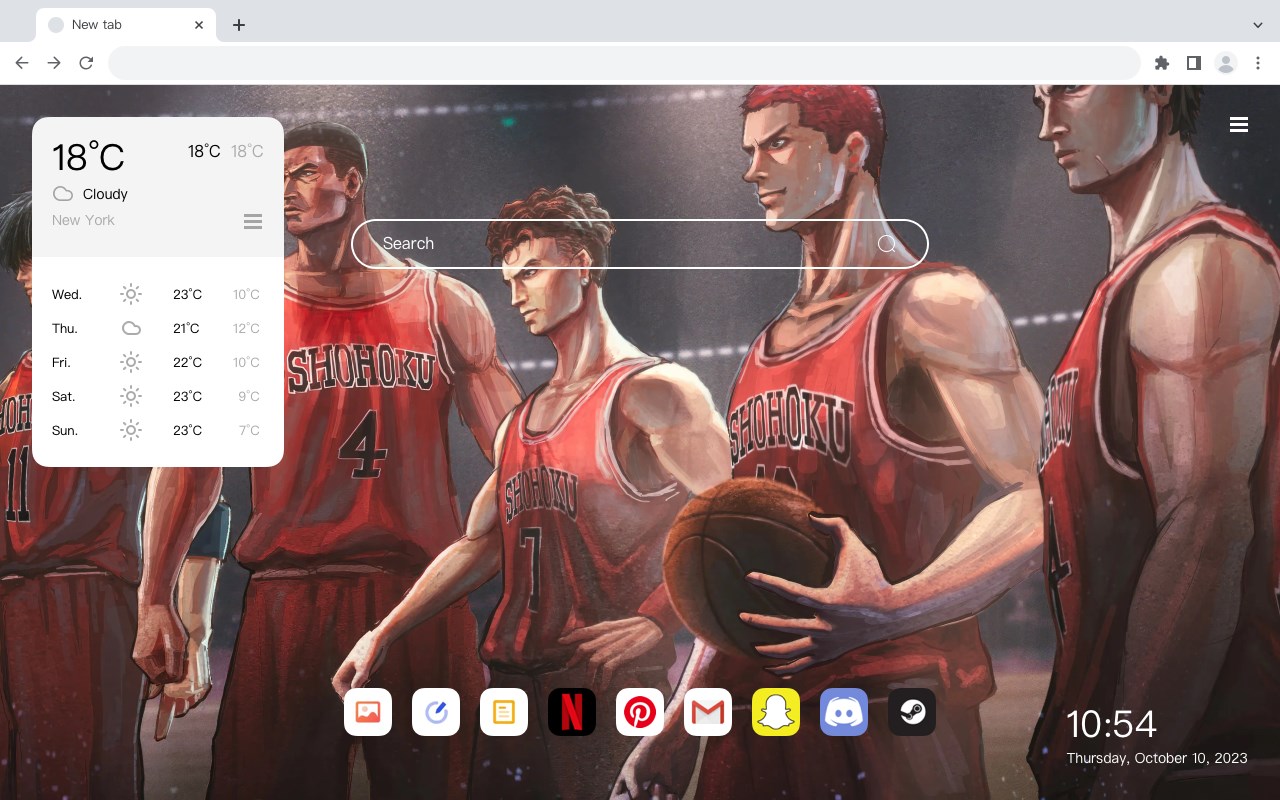Open the browser Extensions puzzle icon
Viewport: 1280px width, 800px height.
click(x=1162, y=63)
